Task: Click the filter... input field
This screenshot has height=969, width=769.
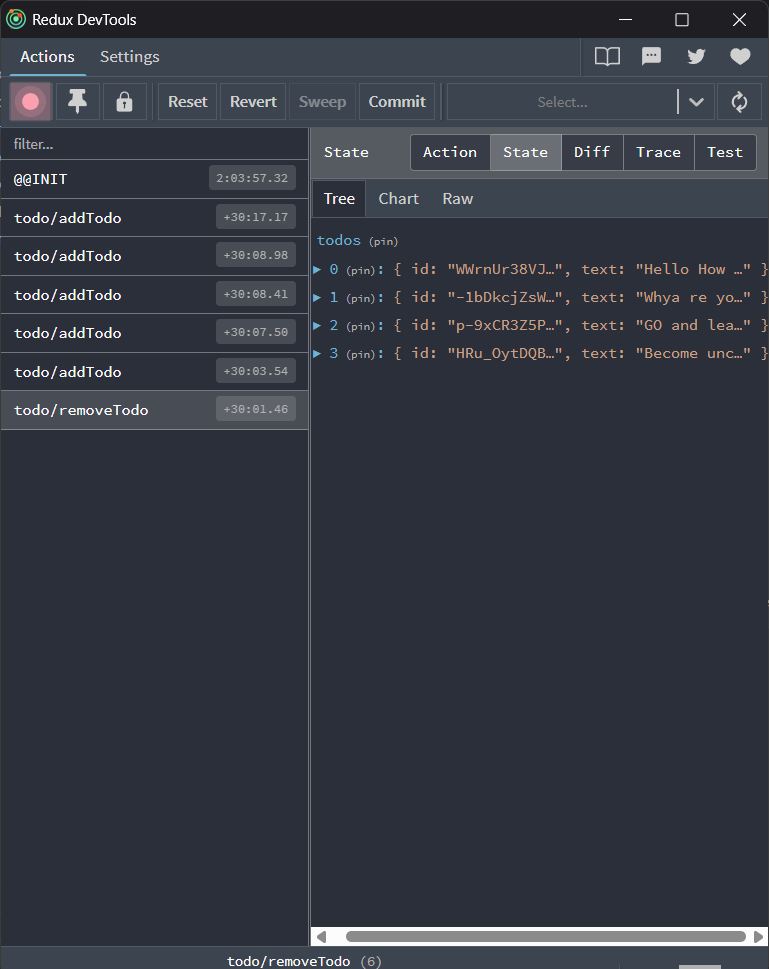Action: click(155, 144)
